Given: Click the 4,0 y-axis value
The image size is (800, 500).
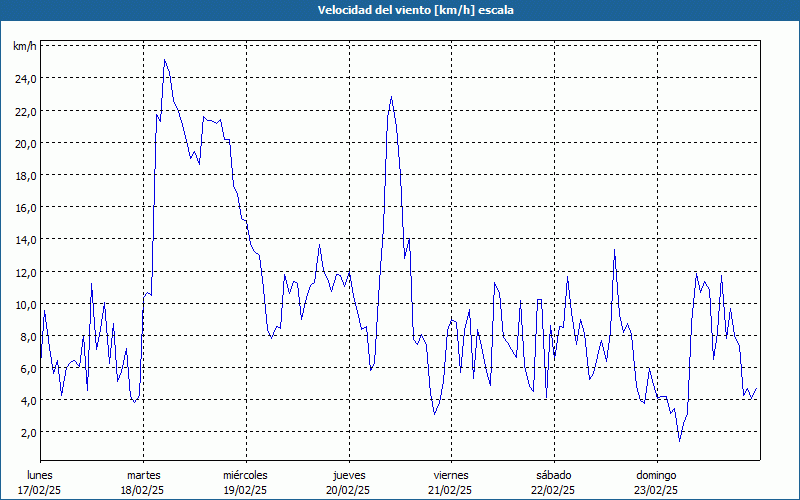Looking at the screenshot, I should tap(28, 401).
